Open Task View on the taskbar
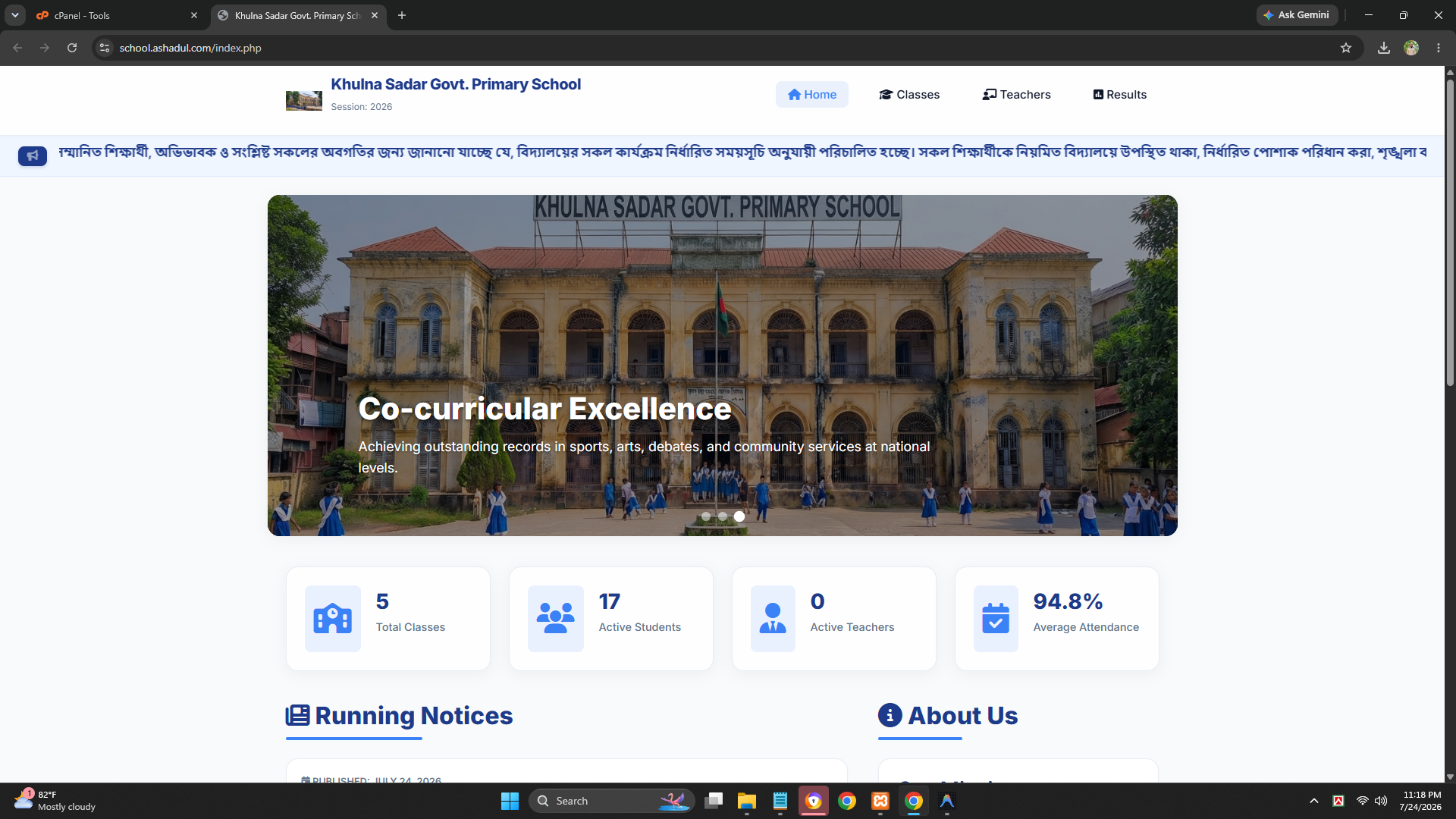 [x=714, y=801]
